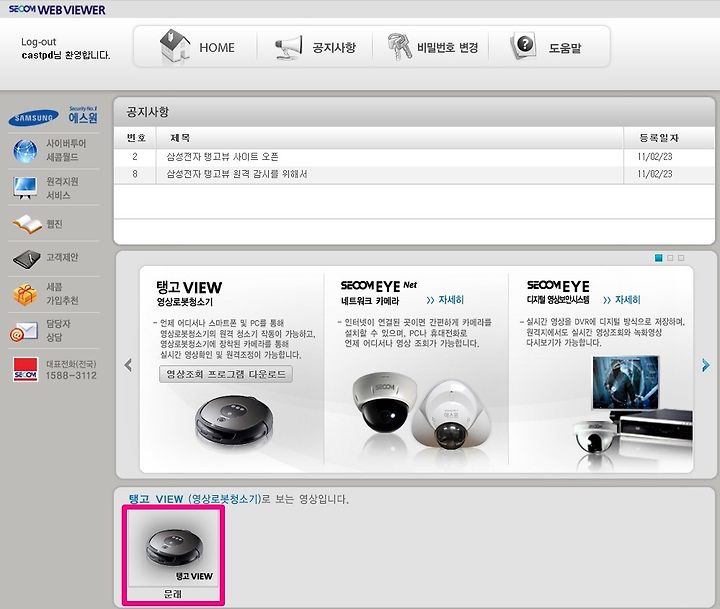Click 탱고 VIEW (영상로봇청소기) blue text
The height and width of the screenshot is (609, 720).
point(194,499)
